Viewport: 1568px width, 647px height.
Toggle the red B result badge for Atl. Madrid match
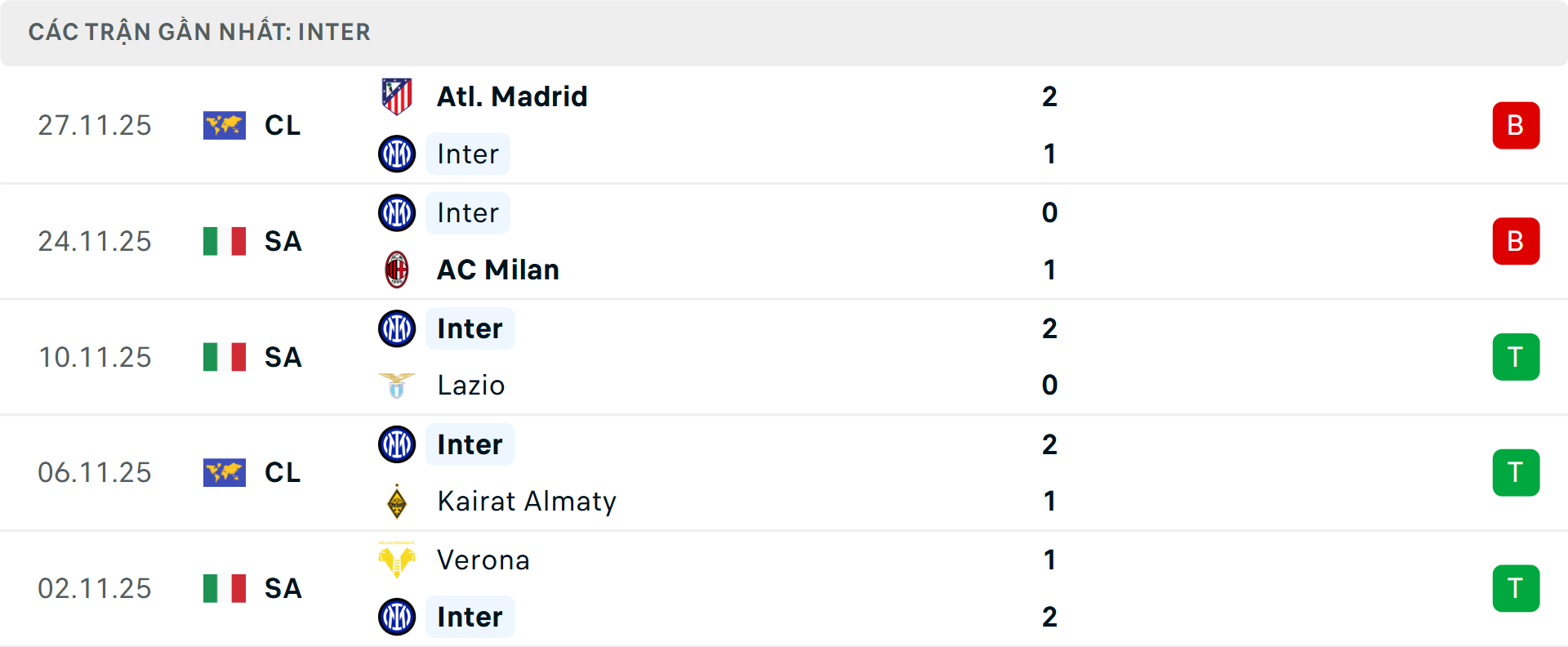click(1516, 125)
